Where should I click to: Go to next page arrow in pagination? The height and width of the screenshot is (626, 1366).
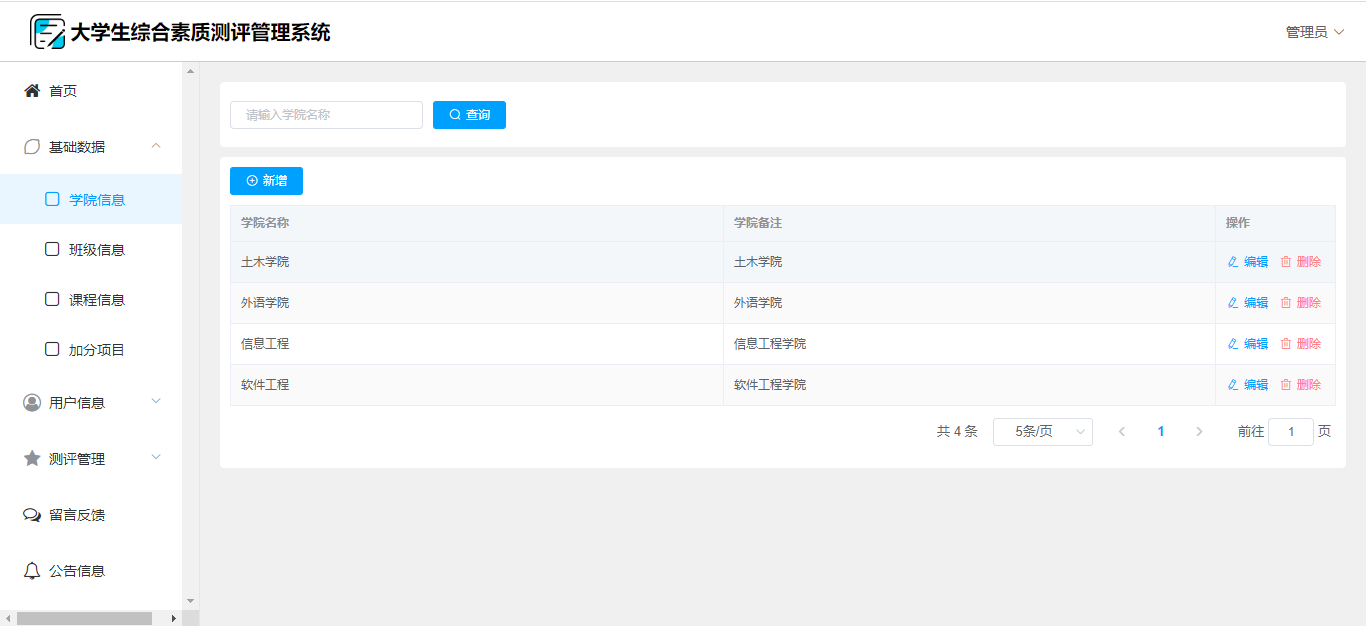tap(1199, 432)
